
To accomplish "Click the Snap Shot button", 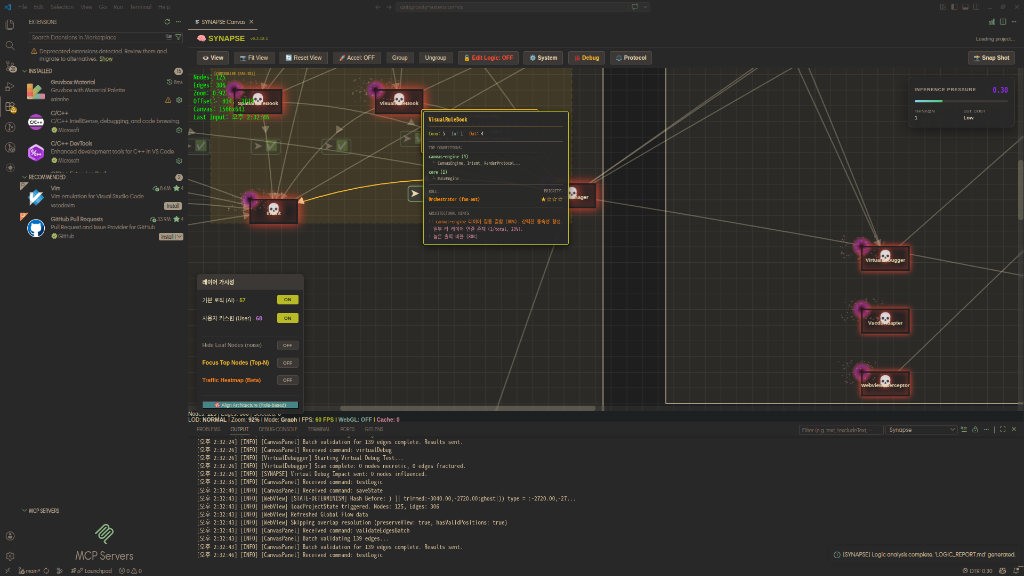I will tap(991, 57).
